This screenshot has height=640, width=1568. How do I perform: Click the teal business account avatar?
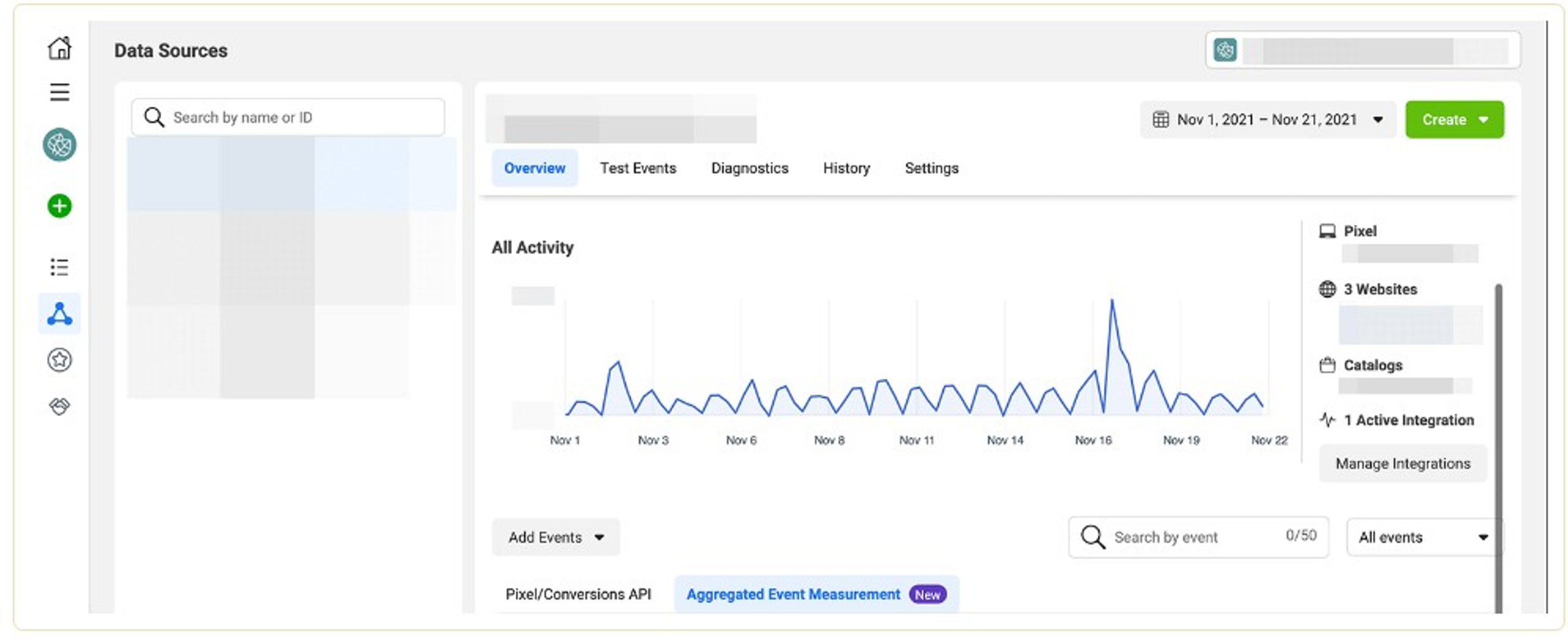[x=59, y=145]
